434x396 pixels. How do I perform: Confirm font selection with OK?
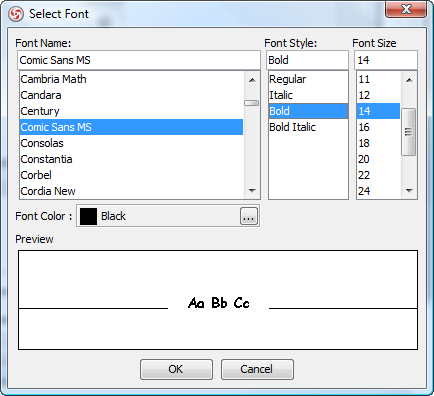176,369
